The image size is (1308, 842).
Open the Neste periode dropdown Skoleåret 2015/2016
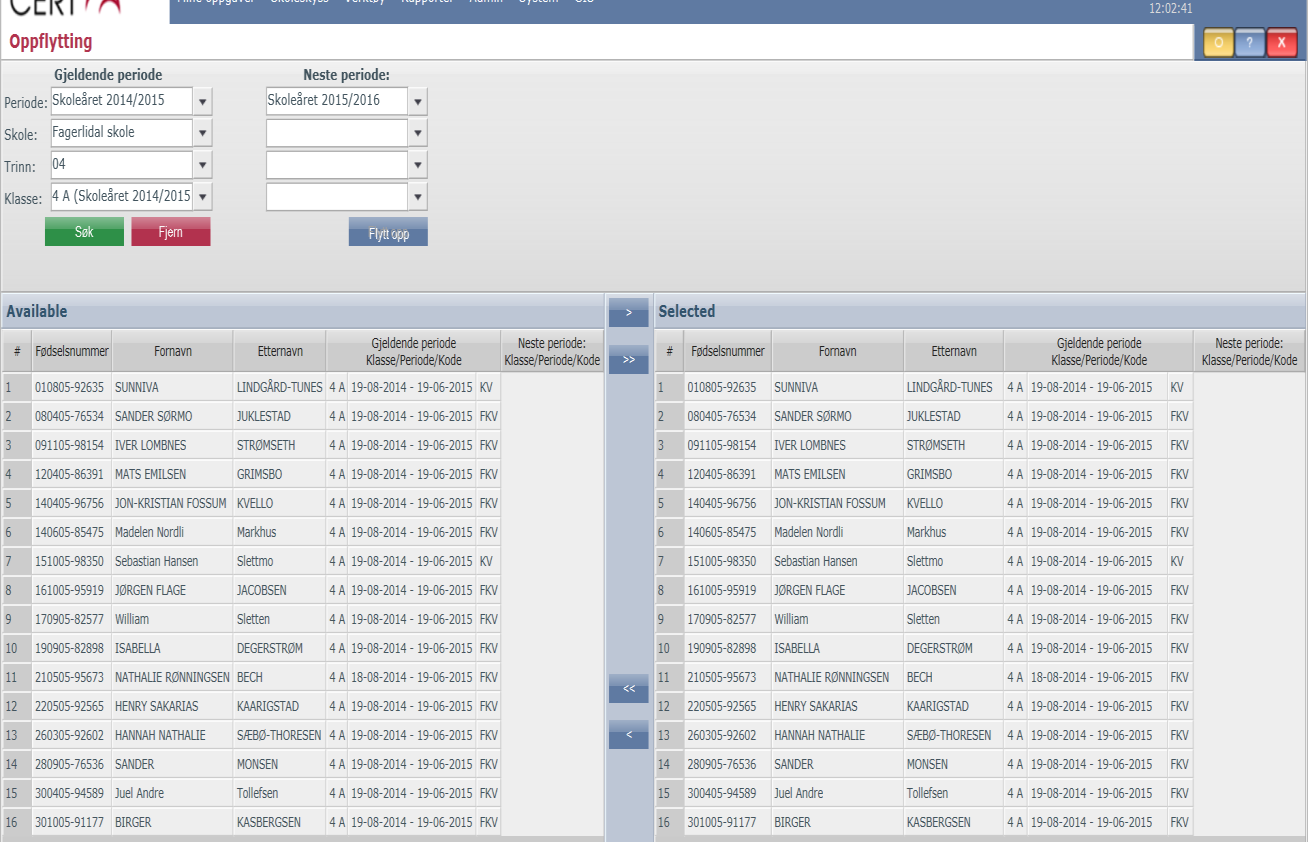418,102
